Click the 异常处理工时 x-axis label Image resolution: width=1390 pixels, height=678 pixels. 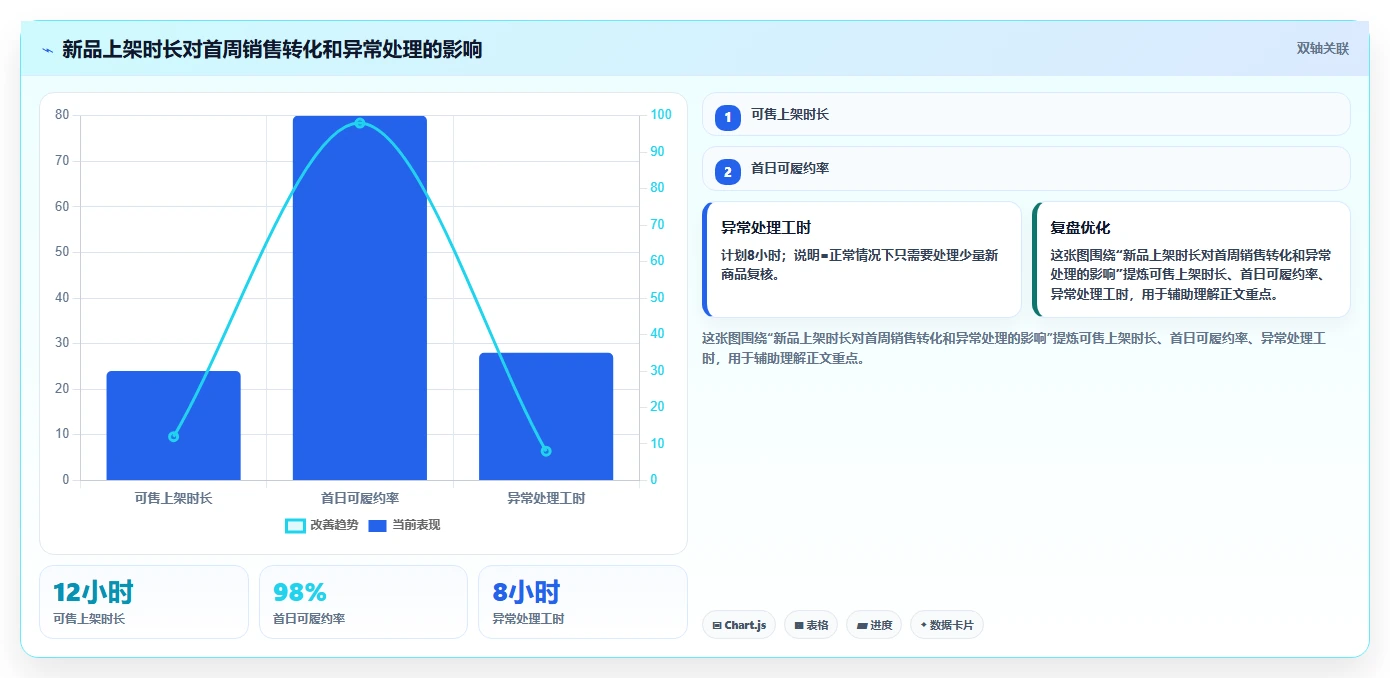(546, 498)
